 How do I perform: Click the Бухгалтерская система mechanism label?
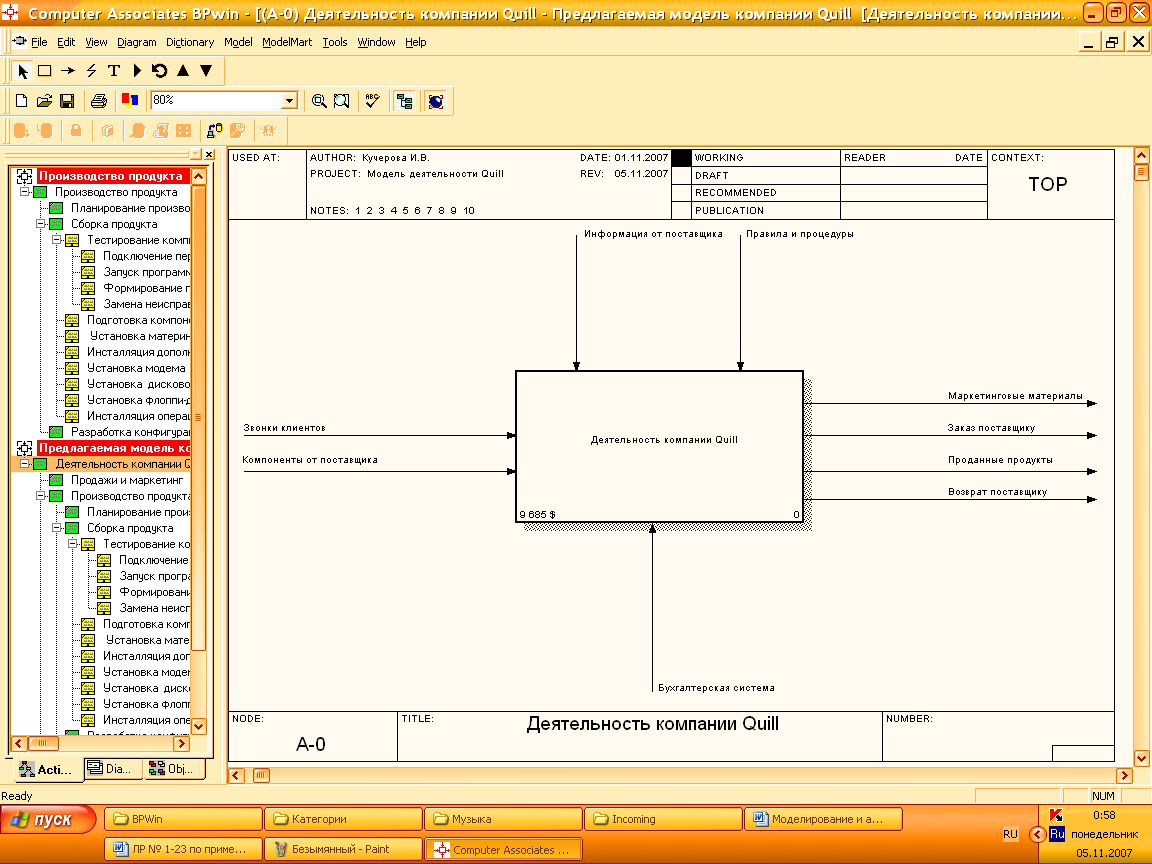[x=716, y=688]
